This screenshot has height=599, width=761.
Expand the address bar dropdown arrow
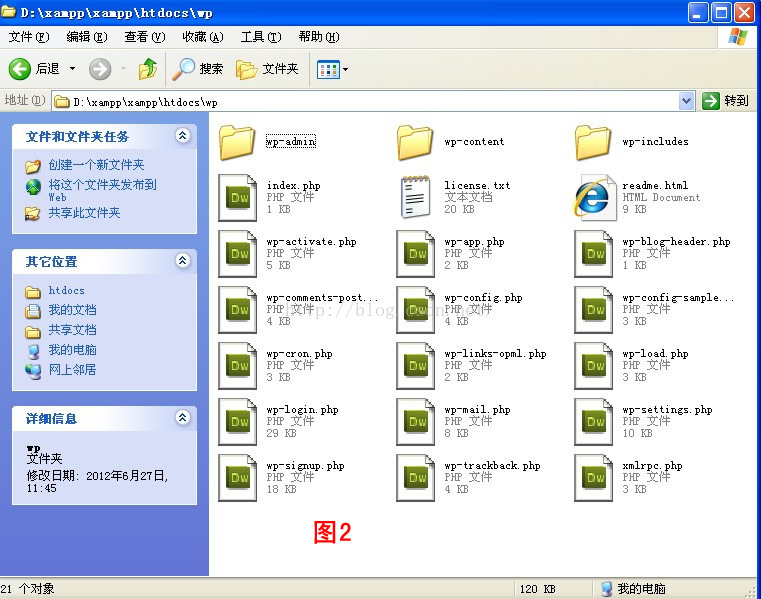pyautogui.click(x=686, y=101)
